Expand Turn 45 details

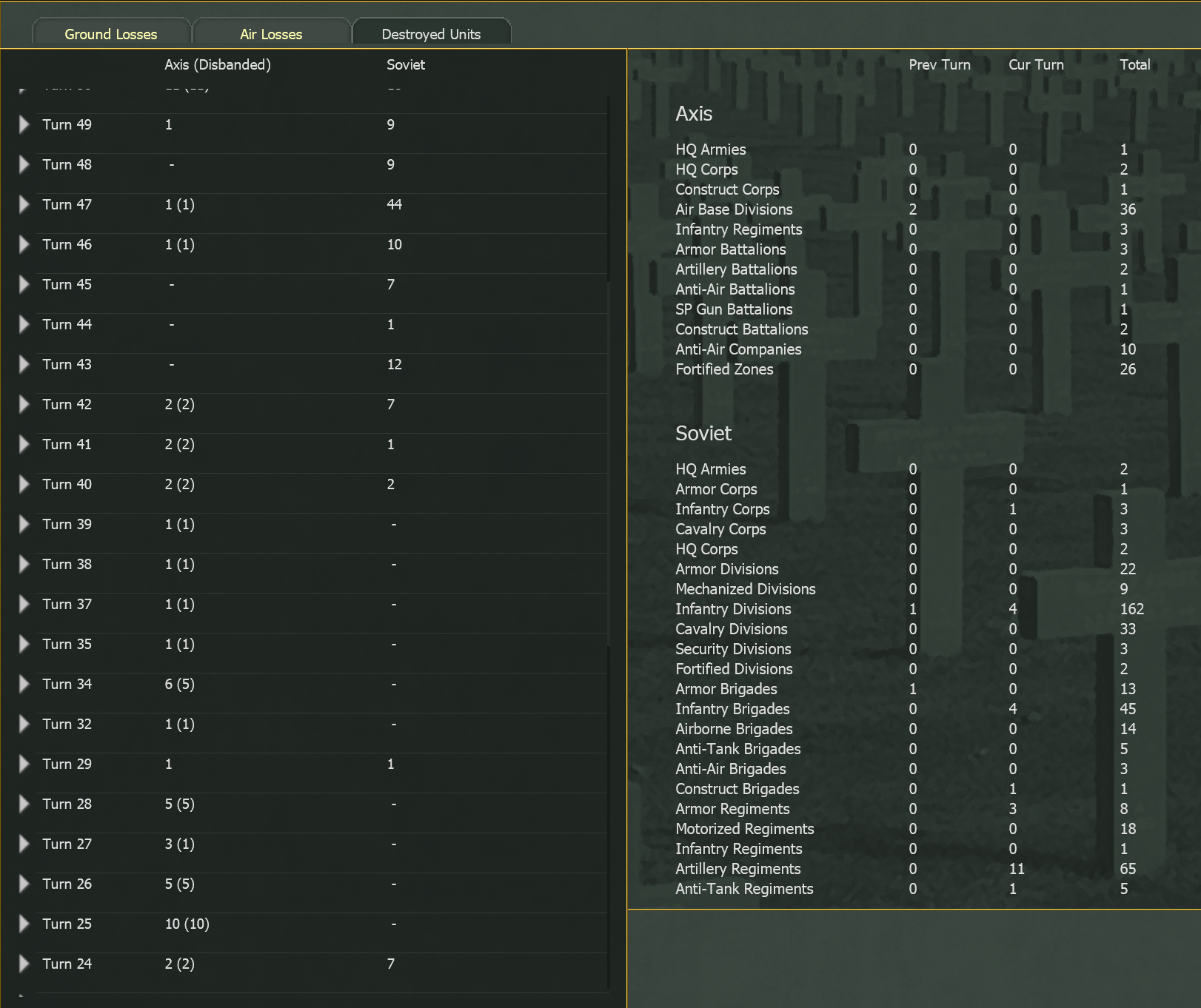pyautogui.click(x=24, y=284)
